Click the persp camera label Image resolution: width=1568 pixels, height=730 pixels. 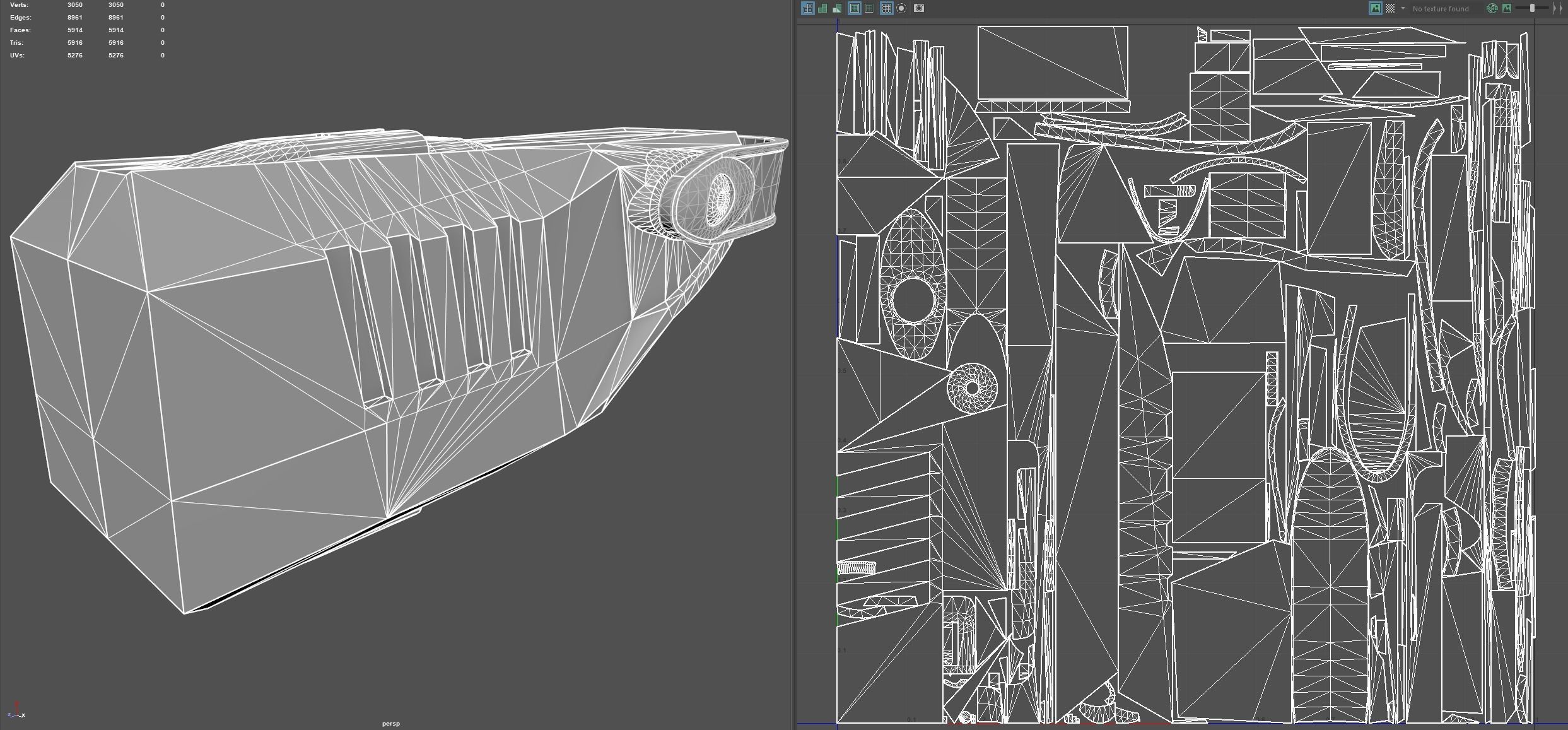390,723
